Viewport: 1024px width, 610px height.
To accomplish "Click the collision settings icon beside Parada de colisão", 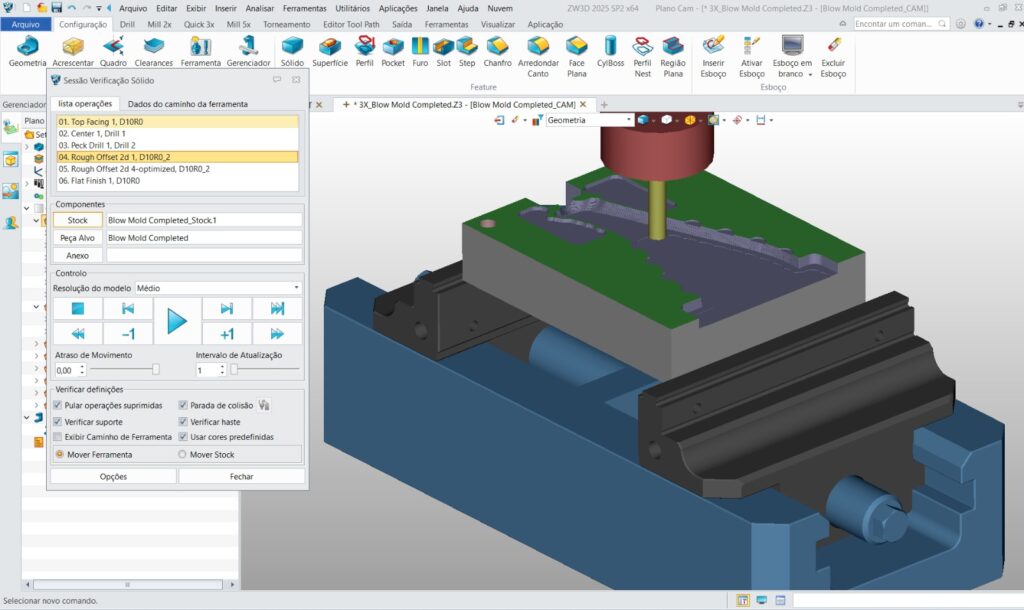I will [264, 405].
